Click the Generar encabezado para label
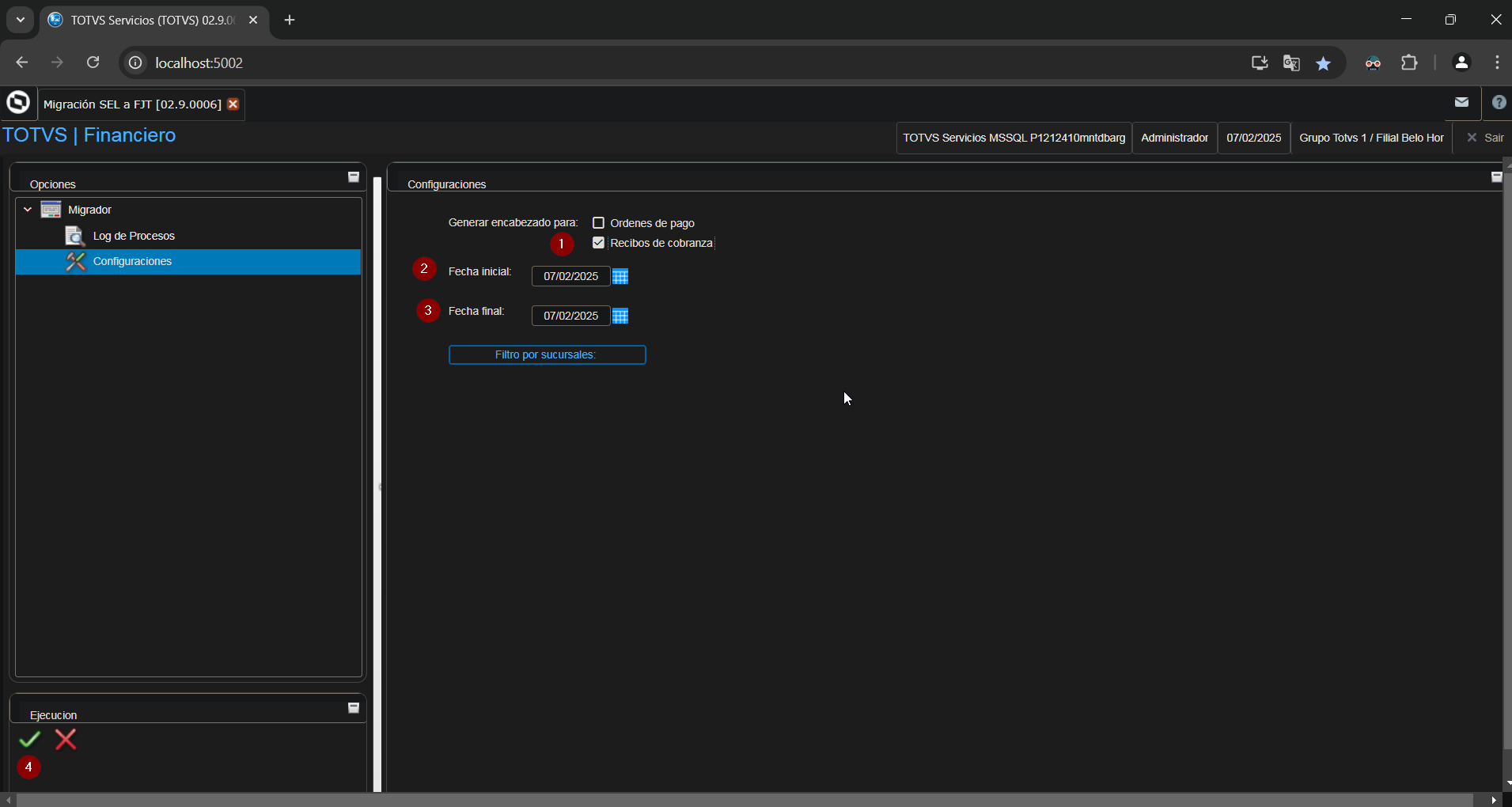This screenshot has height=807, width=1512. pyautogui.click(x=513, y=223)
